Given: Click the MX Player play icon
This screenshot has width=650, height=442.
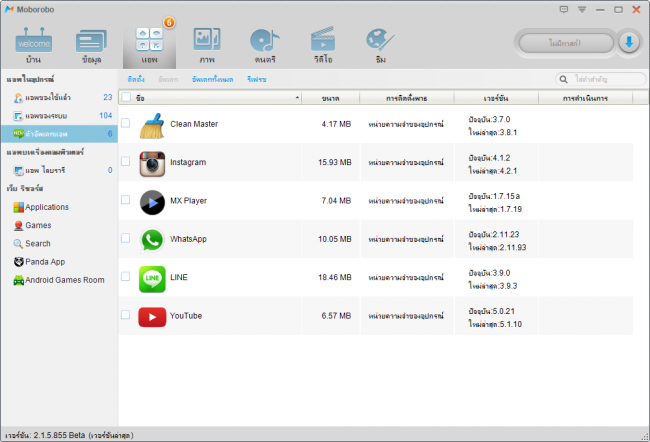Looking at the screenshot, I should tap(152, 202).
